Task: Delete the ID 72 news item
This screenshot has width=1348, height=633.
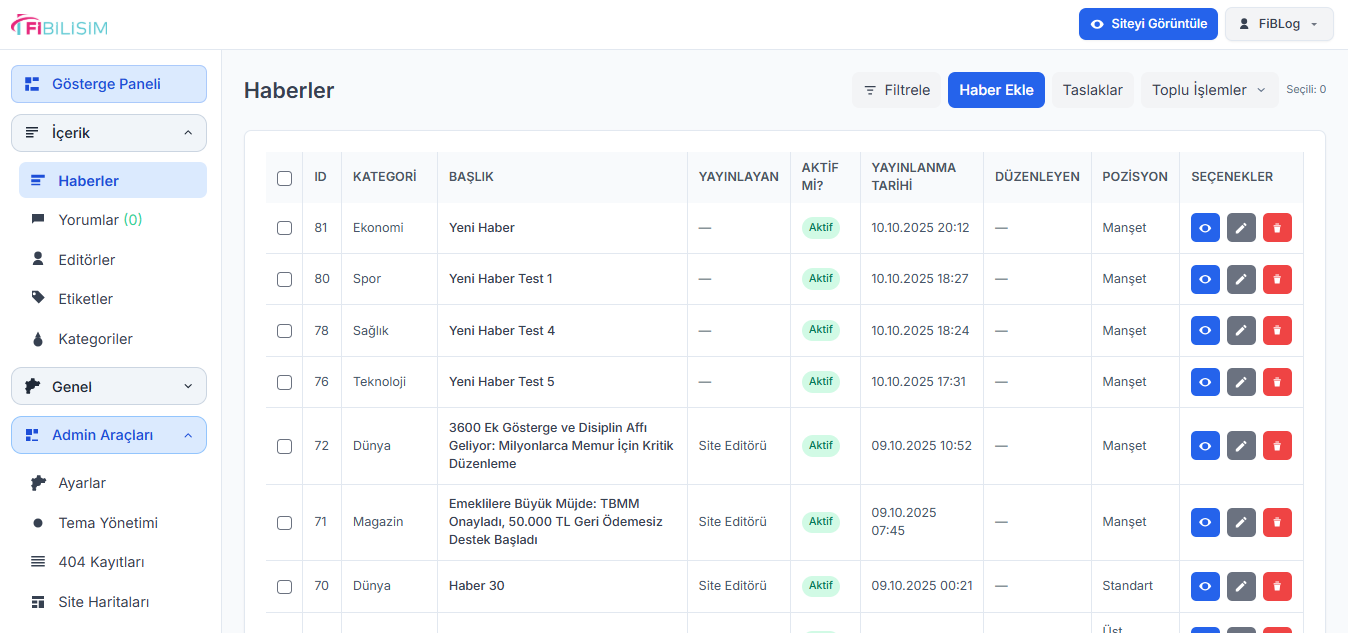Action: click(x=1277, y=446)
